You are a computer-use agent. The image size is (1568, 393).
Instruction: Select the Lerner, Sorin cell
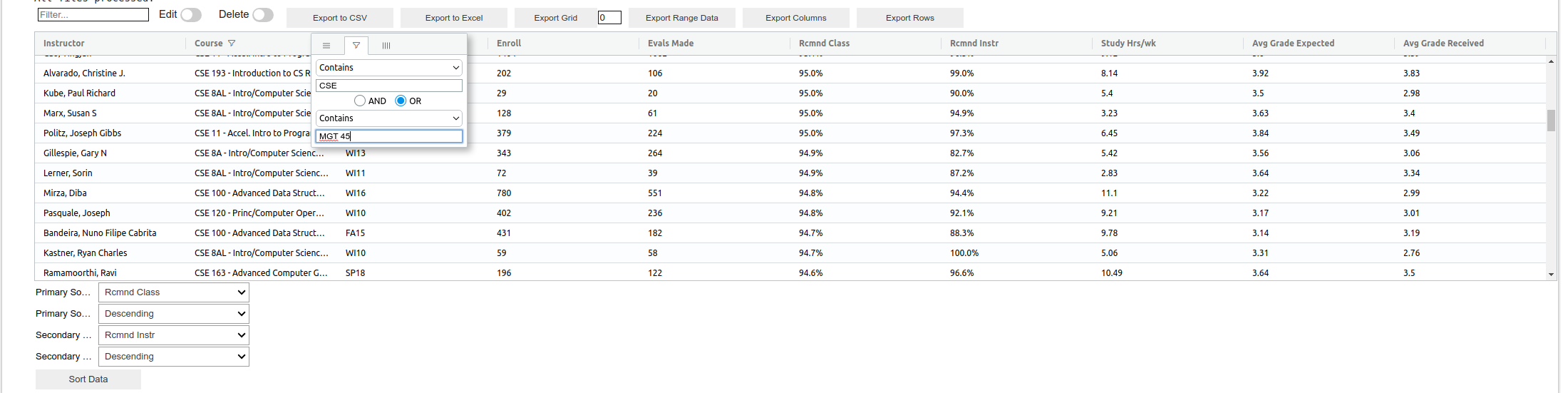[110, 173]
